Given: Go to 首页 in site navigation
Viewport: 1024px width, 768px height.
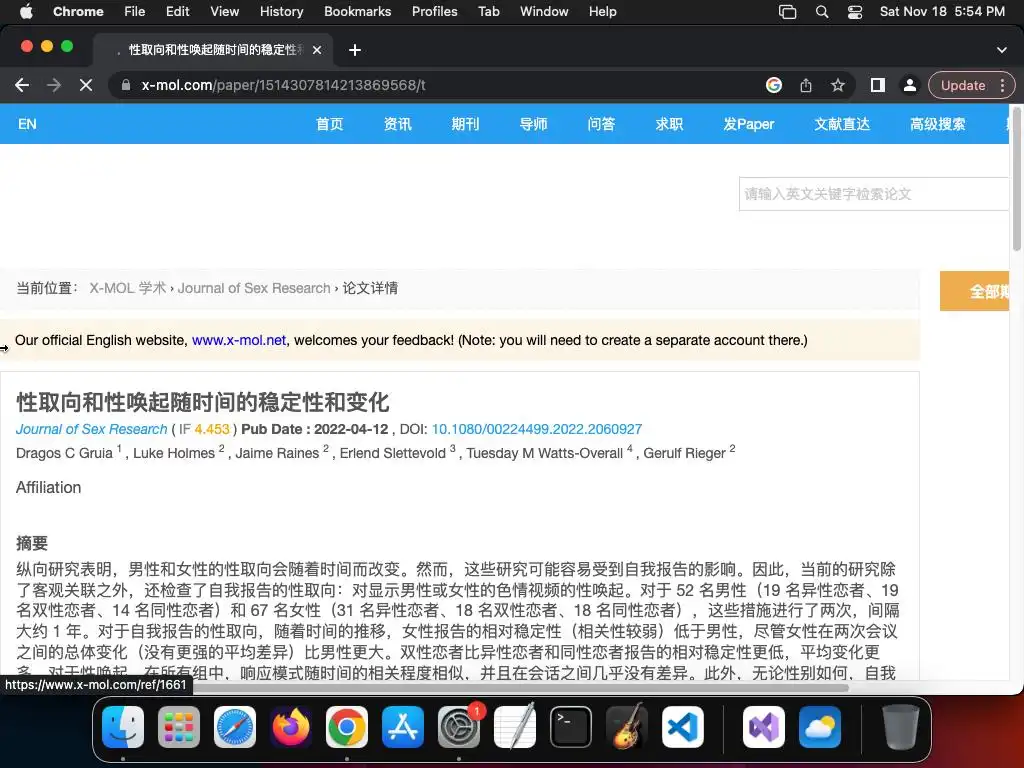Looking at the screenshot, I should click(x=329, y=124).
